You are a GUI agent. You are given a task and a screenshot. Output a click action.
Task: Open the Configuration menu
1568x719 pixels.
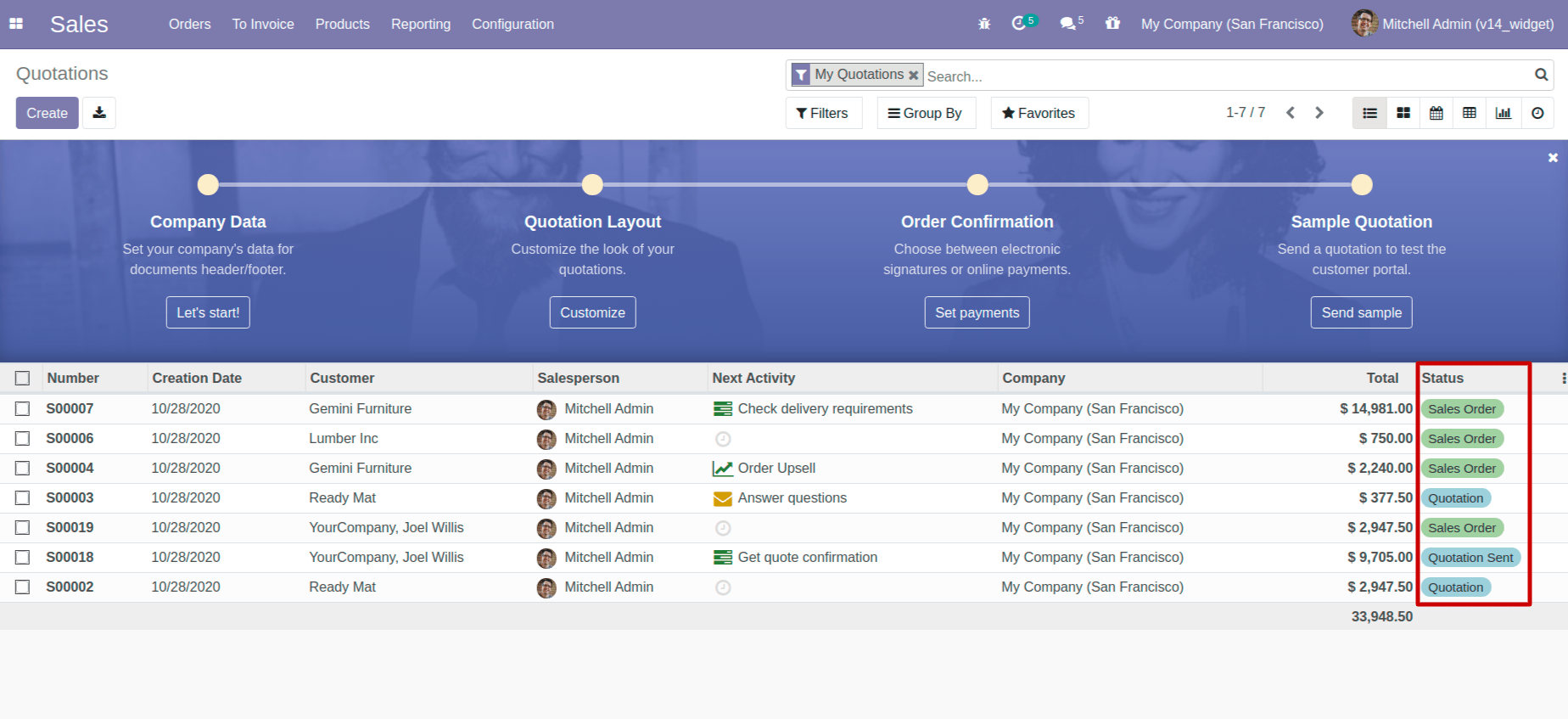pyautogui.click(x=512, y=24)
